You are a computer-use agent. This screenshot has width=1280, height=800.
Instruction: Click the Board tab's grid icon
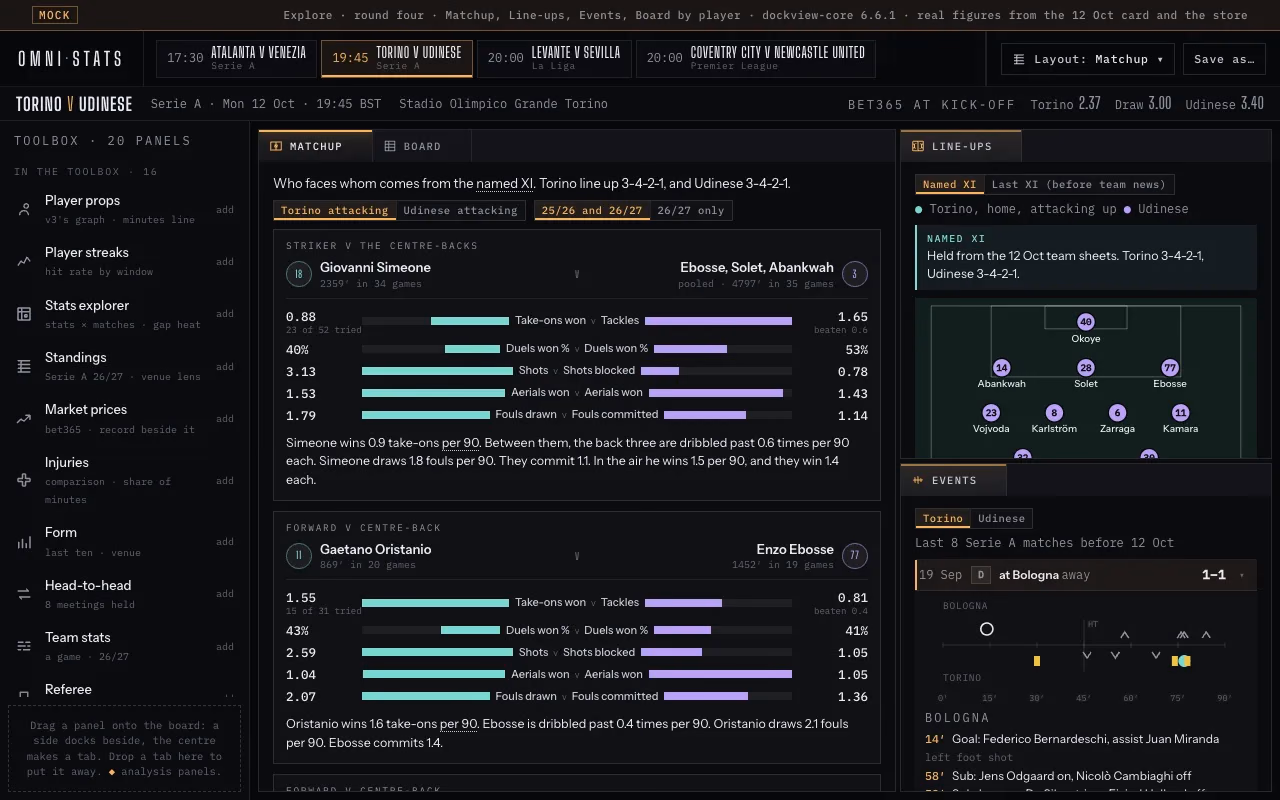pyautogui.click(x=390, y=146)
